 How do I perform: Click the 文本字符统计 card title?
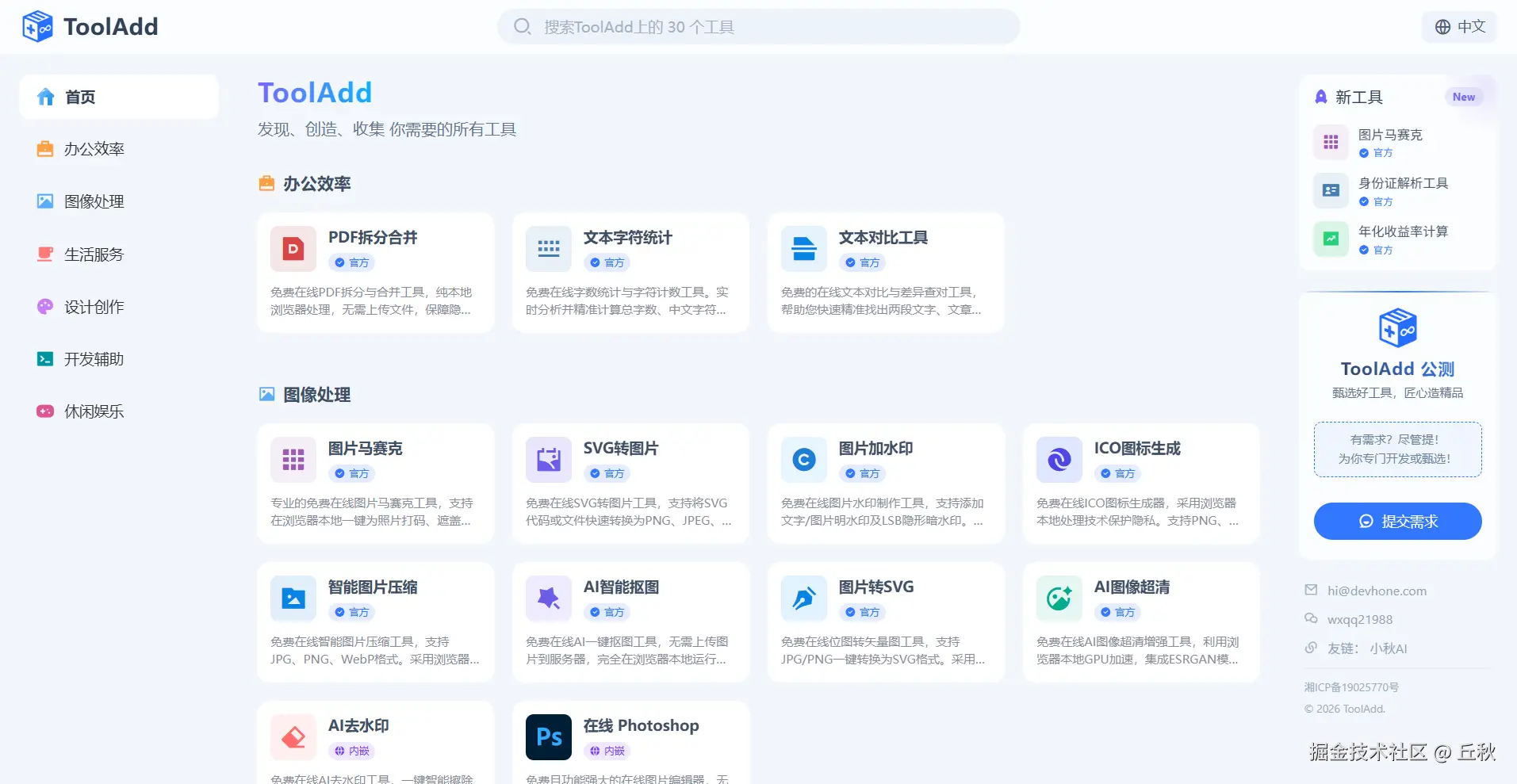(628, 238)
